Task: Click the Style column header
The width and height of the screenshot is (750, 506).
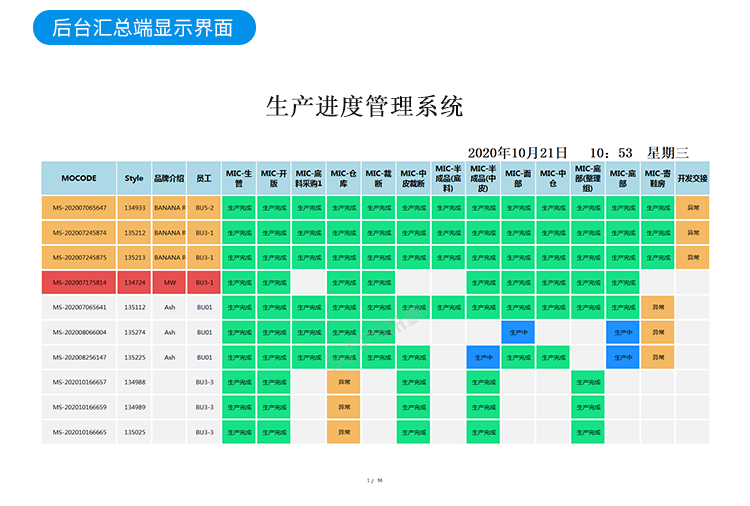Action: 134,178
